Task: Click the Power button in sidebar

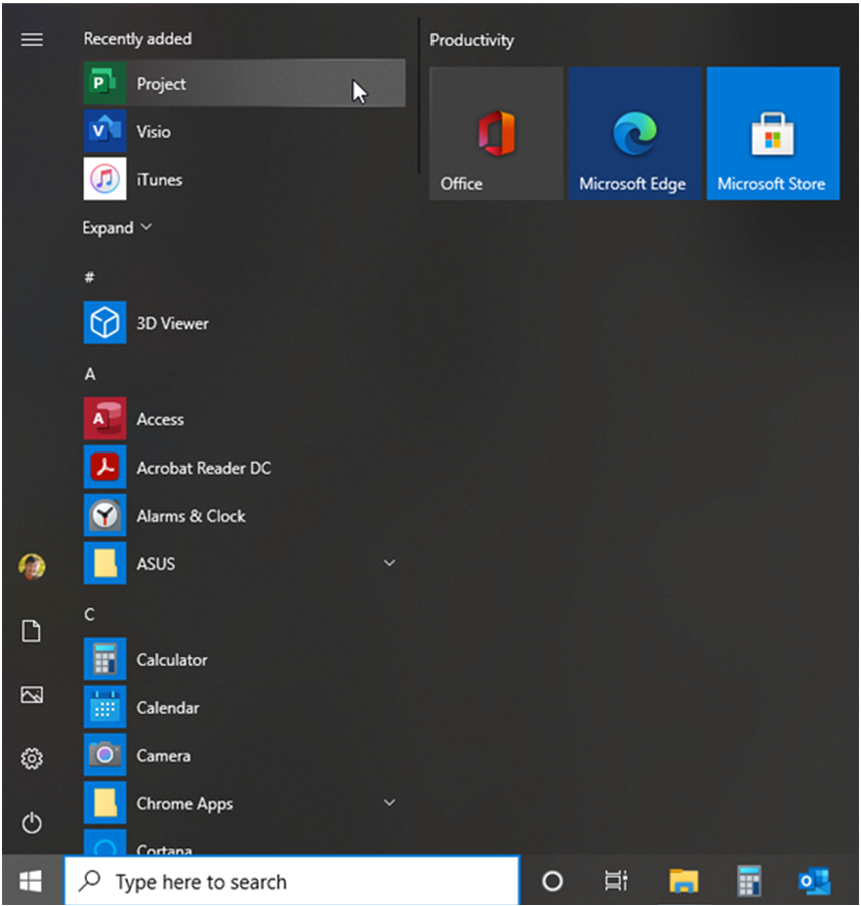Action: (x=32, y=823)
